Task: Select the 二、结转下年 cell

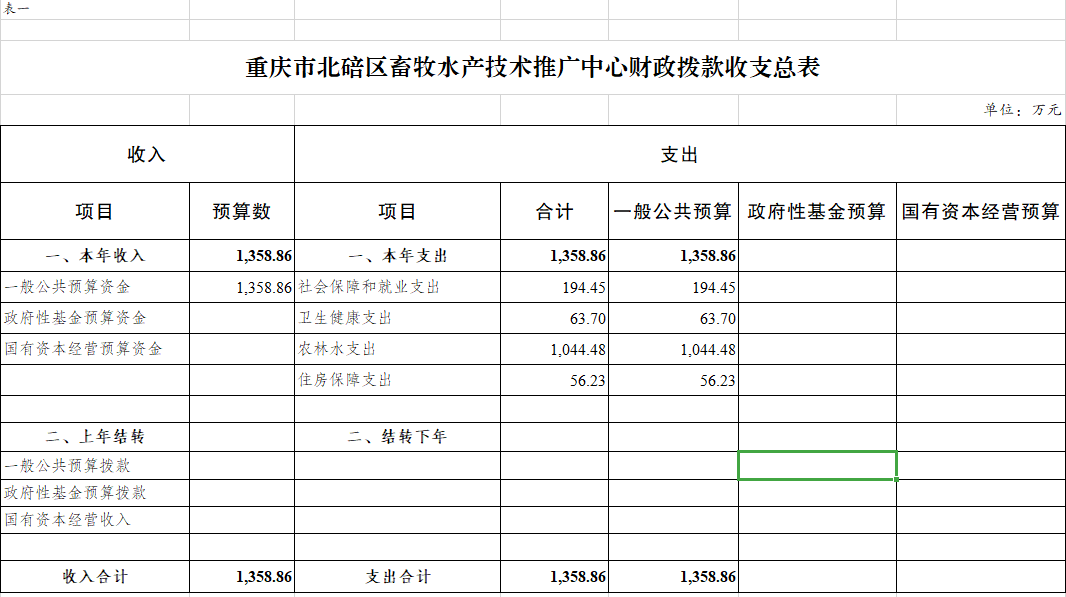Action: [x=398, y=437]
